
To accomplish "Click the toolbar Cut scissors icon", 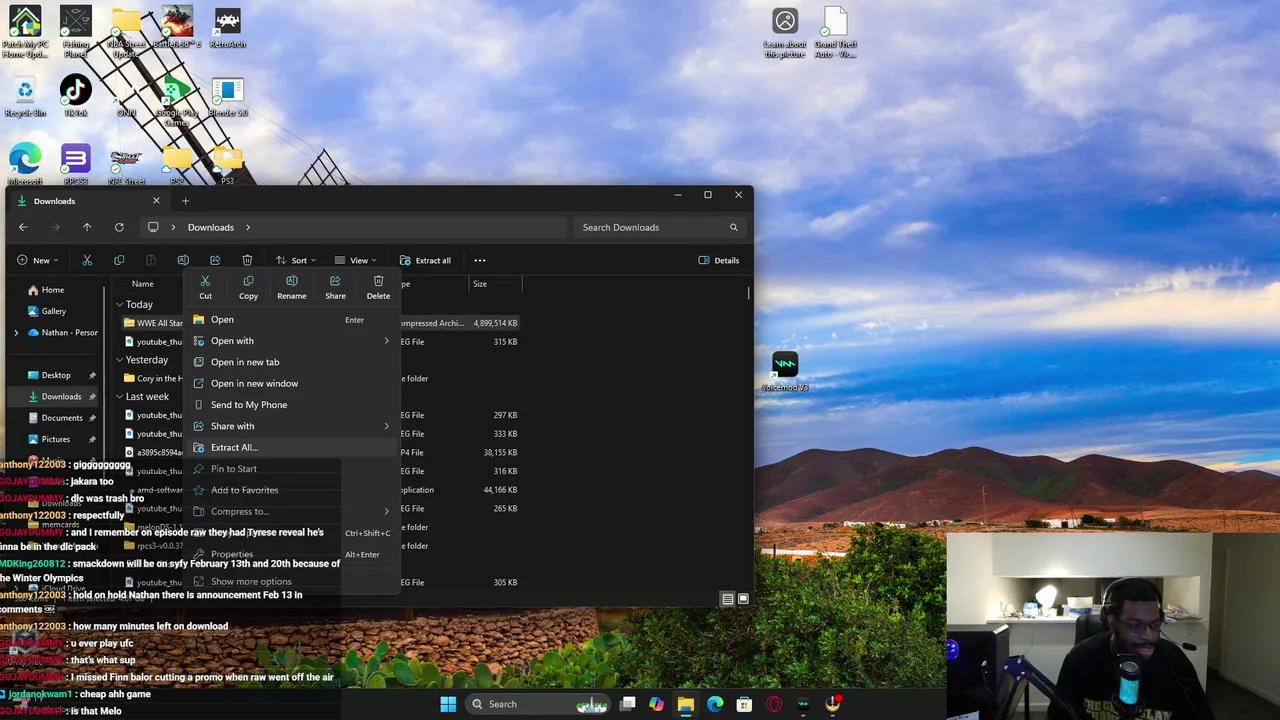I will tap(87, 260).
